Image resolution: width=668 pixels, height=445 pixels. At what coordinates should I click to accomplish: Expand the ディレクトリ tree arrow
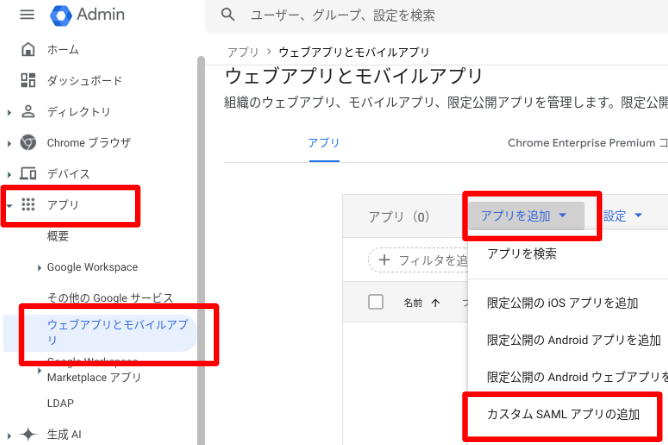(x=9, y=112)
